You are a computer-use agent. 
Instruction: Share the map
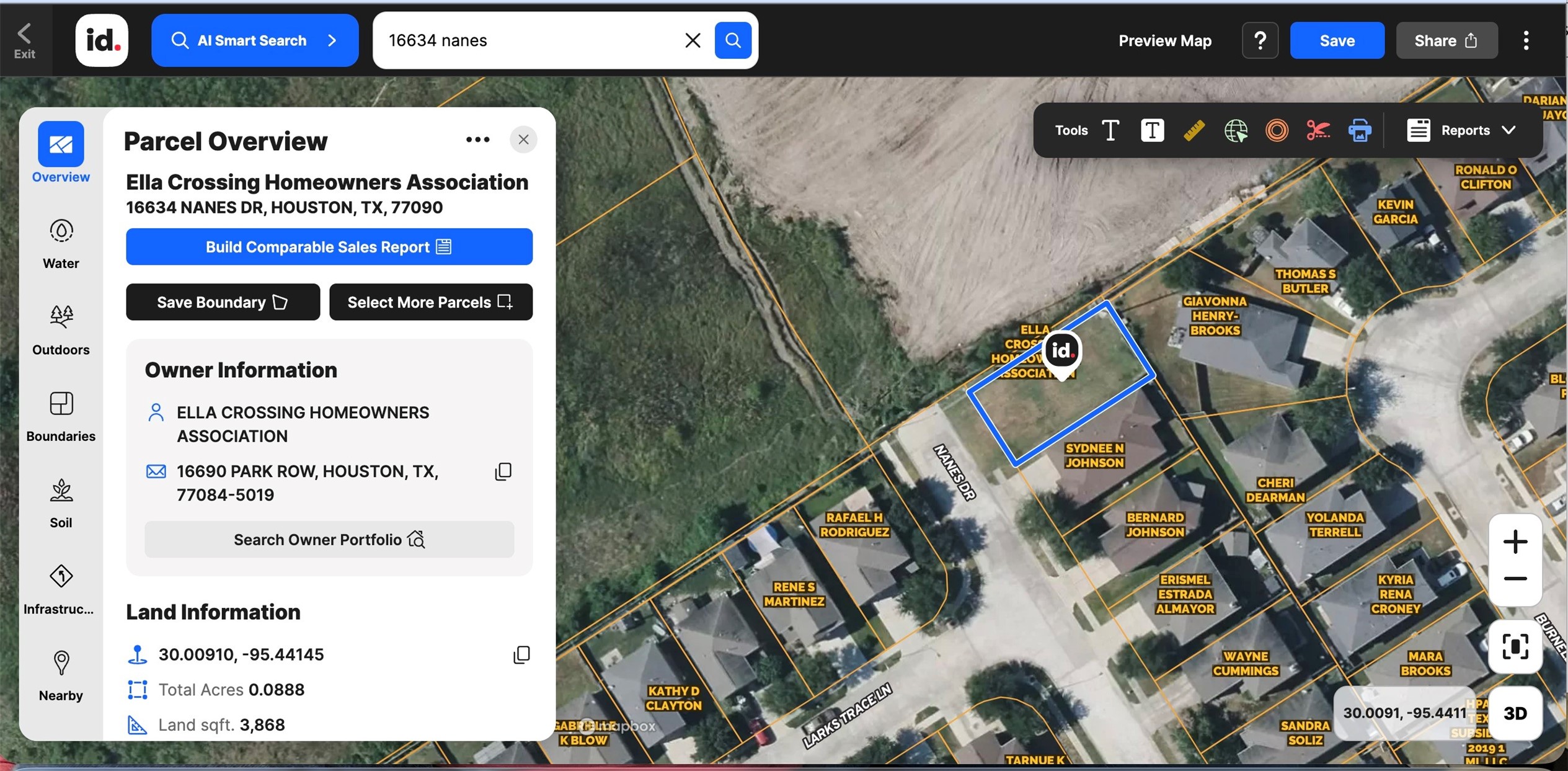pos(1446,40)
